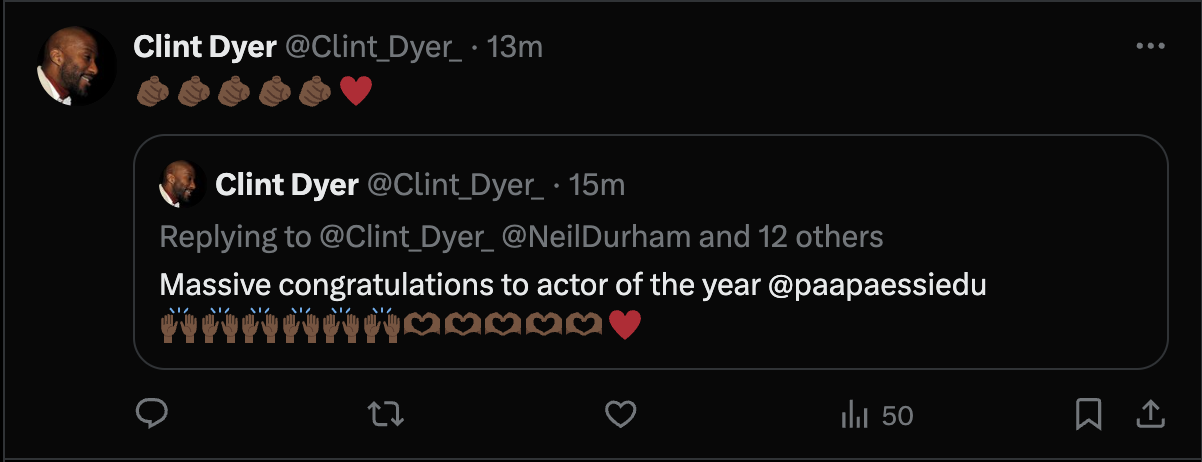Click the @Clint_Dyer_ handle beside 15m
Viewport: 1202px width, 462px height.
(456, 184)
